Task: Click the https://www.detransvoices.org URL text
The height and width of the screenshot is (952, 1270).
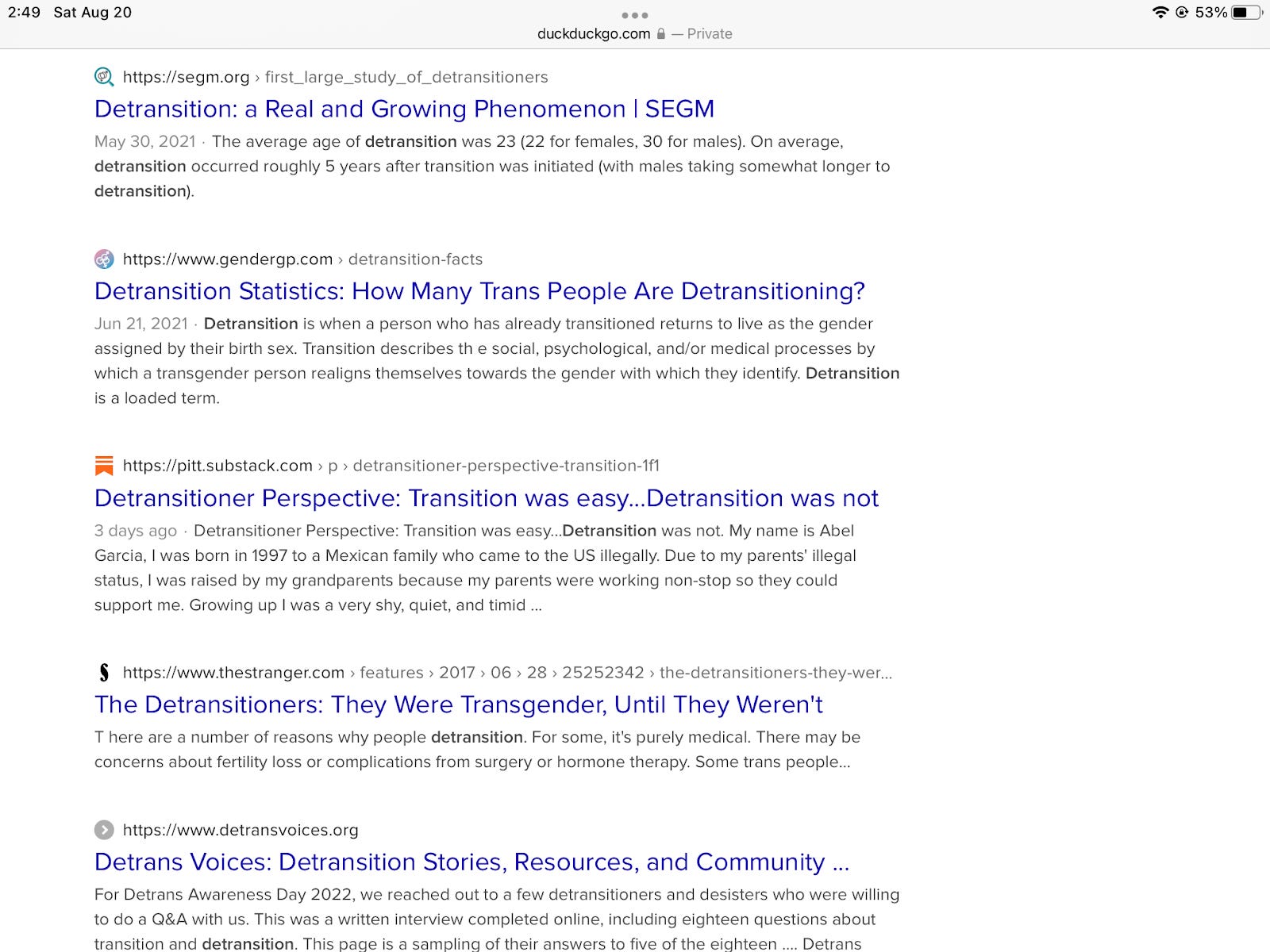Action: click(241, 830)
